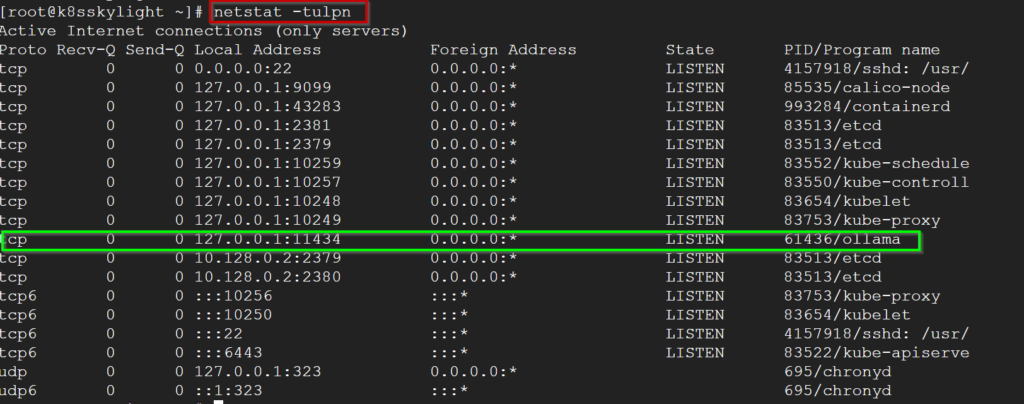Select udp6 local address '::1:323'
Image resolution: width=1024 pixels, height=404 pixels.
[229, 390]
